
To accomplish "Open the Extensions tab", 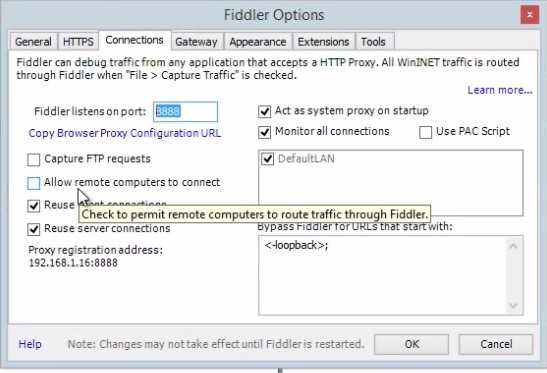I will 323,42.
